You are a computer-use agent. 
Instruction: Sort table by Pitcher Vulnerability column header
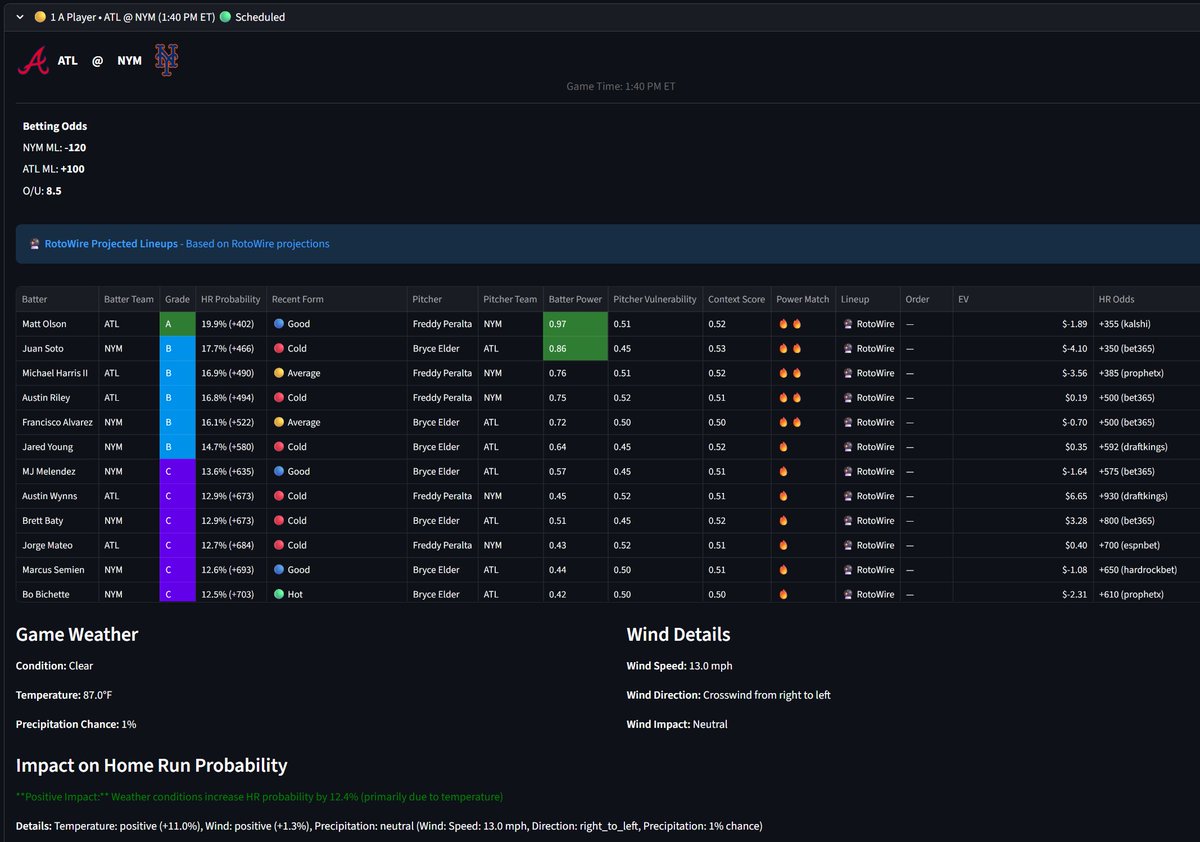(655, 299)
